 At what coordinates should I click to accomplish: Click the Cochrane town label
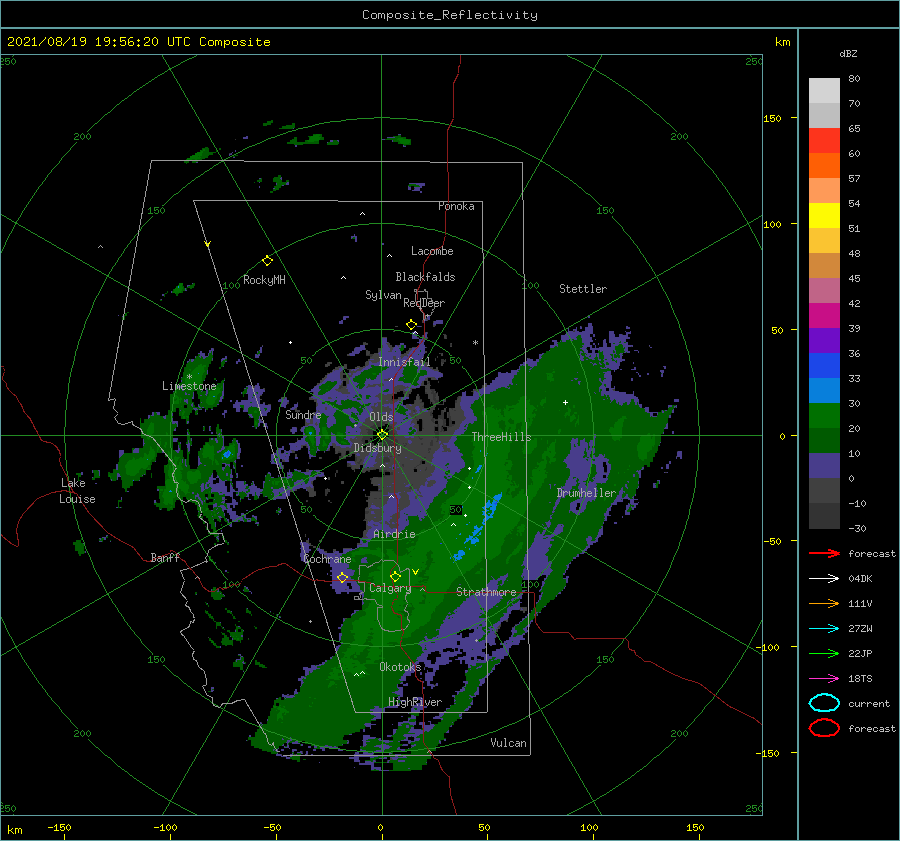point(327,559)
